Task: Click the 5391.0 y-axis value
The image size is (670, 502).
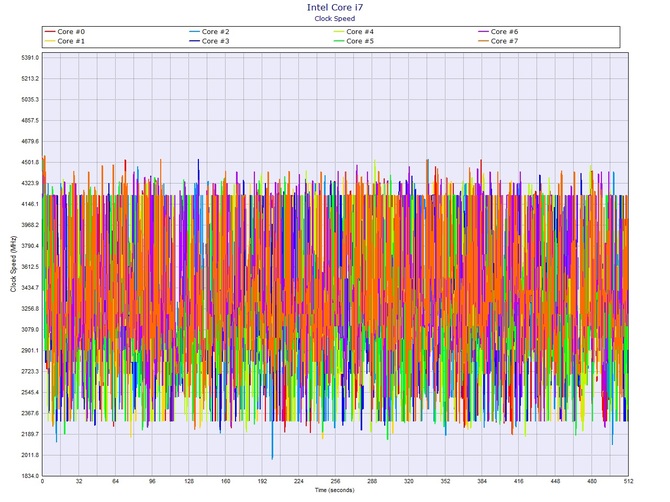Action: click(30, 58)
